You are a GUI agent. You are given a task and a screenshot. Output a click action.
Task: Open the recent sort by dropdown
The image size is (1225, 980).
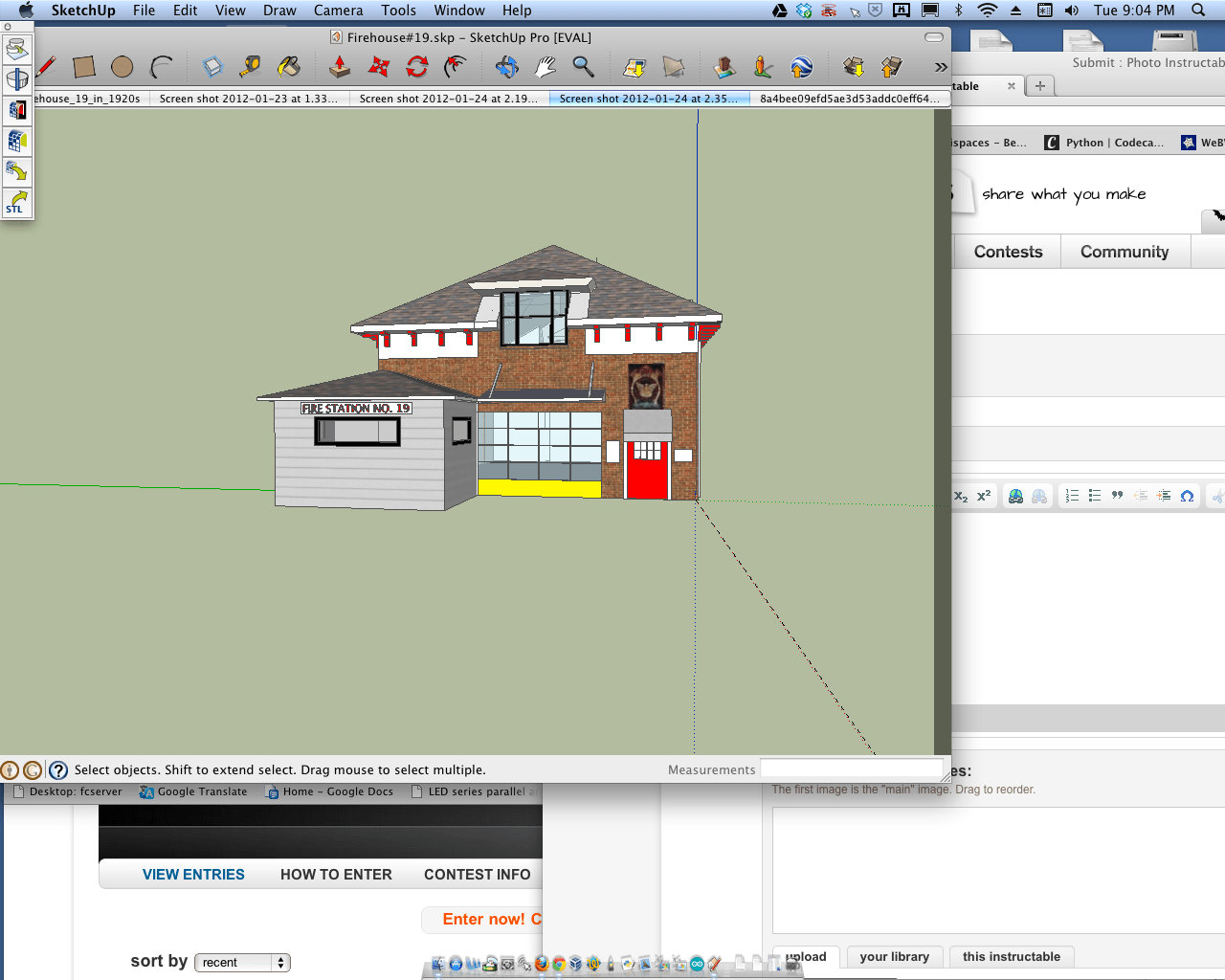click(x=242, y=963)
